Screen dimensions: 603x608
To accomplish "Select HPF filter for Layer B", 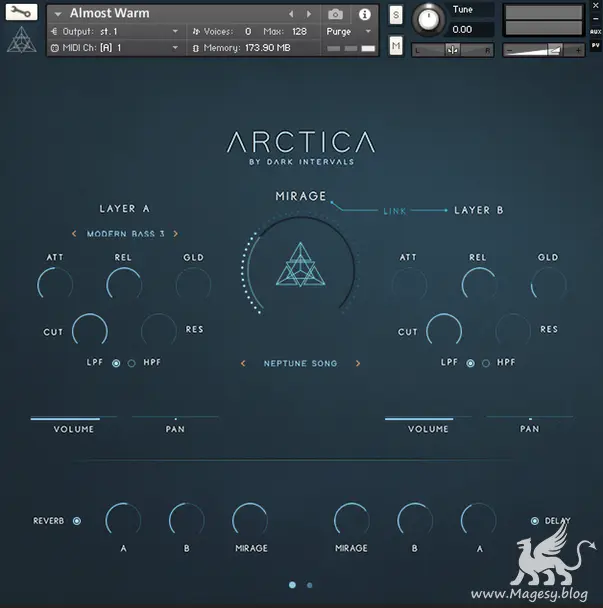I will (486, 363).
